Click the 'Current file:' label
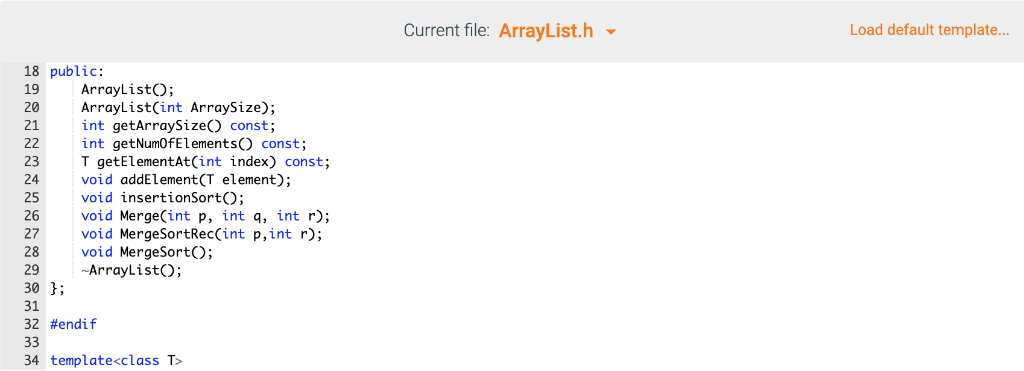The image size is (1024, 371). point(447,31)
